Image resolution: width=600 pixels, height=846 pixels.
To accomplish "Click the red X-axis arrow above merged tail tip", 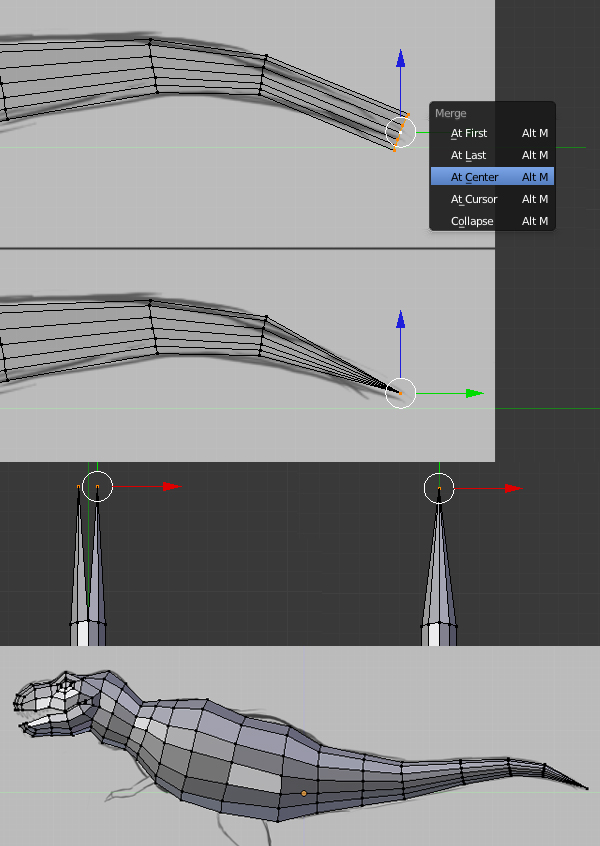I will 513,489.
